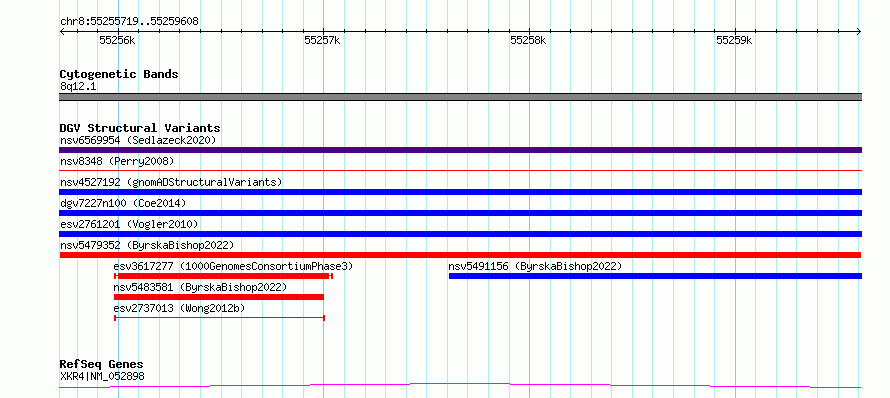890x398 pixels.
Task: Open the nsv5479352 (ByrskaBishop2022) label
Action: click(147, 245)
